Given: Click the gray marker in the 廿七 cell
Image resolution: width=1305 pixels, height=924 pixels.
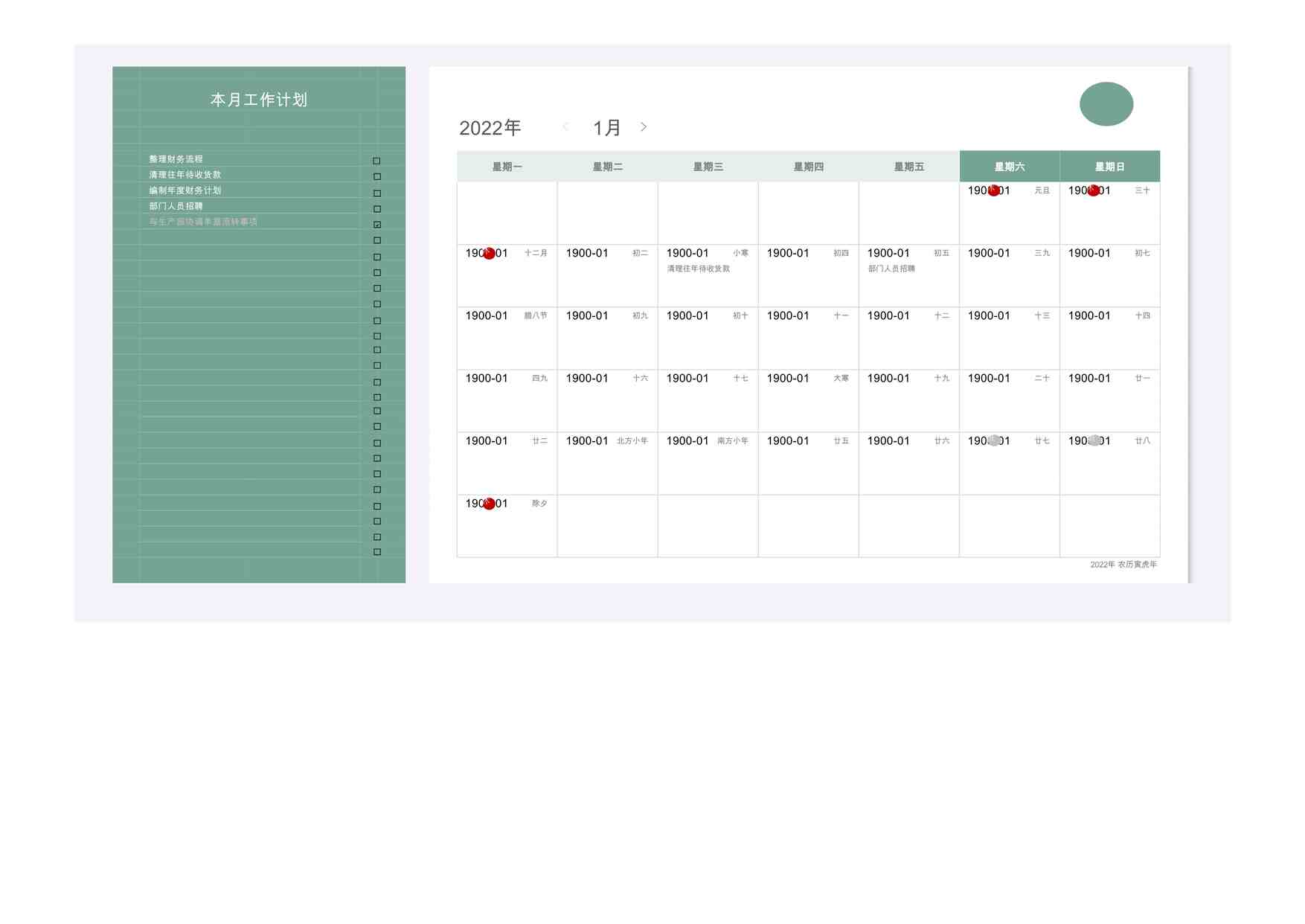Looking at the screenshot, I should click(994, 440).
